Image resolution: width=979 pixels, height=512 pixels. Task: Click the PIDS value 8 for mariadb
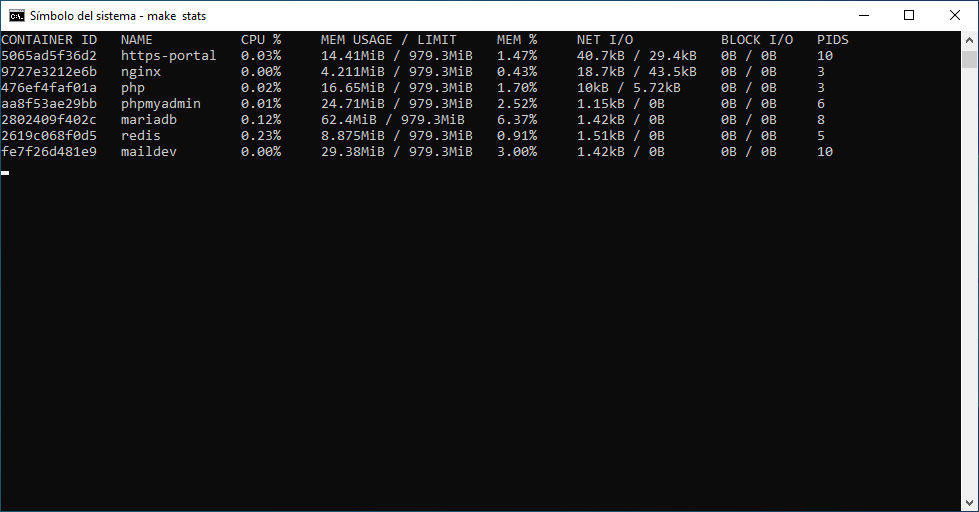(x=821, y=119)
